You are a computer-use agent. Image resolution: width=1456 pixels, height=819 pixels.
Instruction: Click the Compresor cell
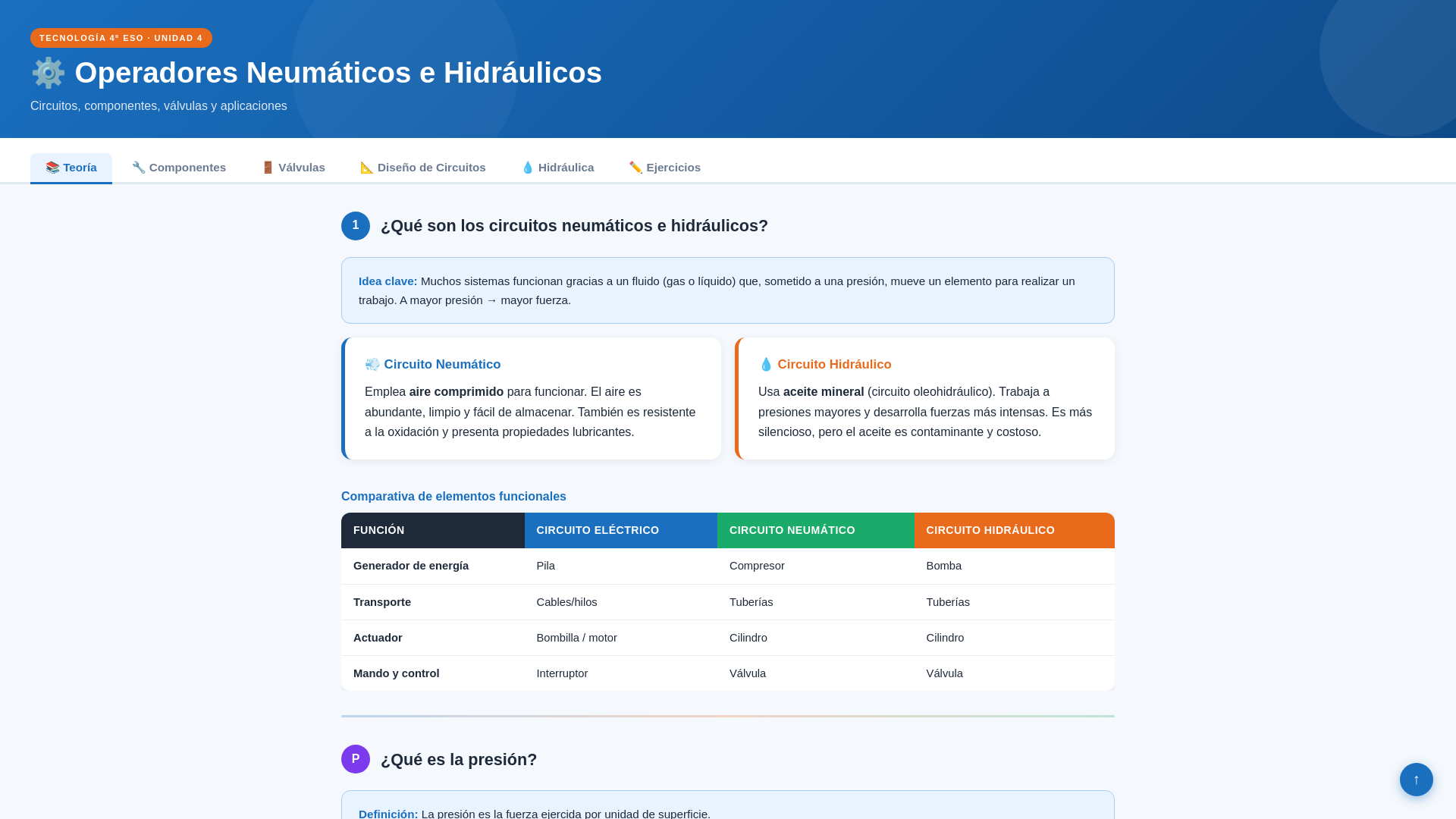click(x=757, y=566)
